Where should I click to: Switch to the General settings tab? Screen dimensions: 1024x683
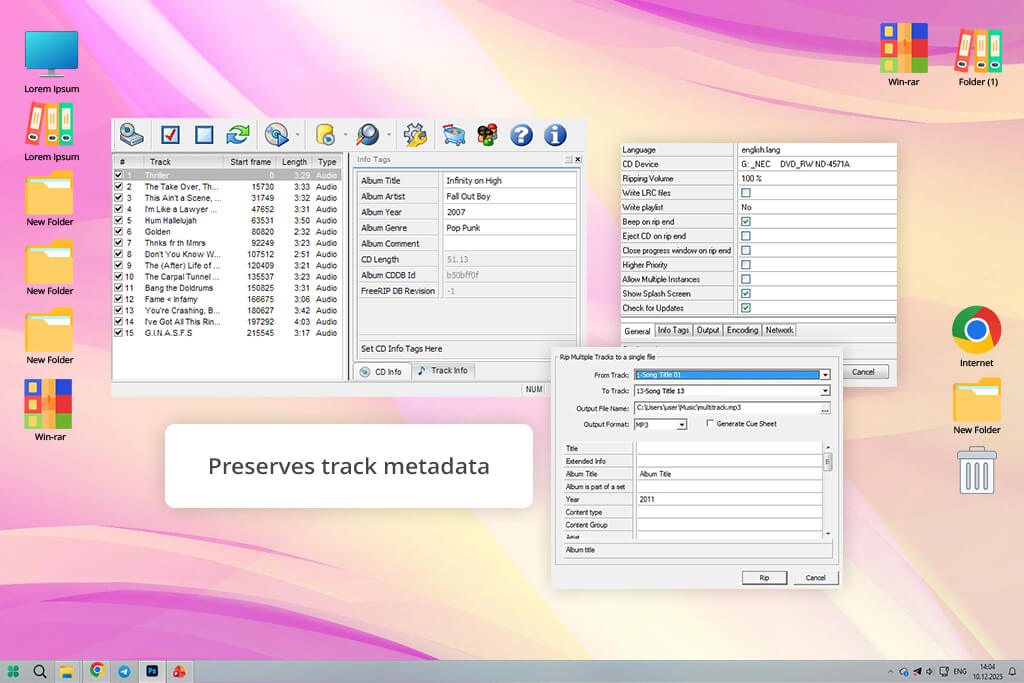[637, 331]
